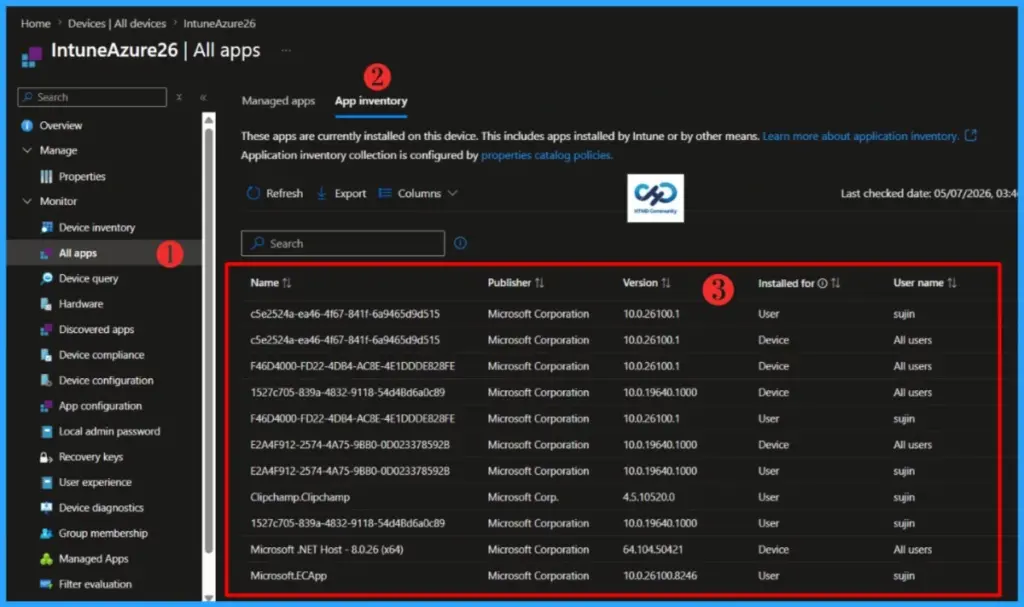Go to Home breadcrumb

coord(35,24)
